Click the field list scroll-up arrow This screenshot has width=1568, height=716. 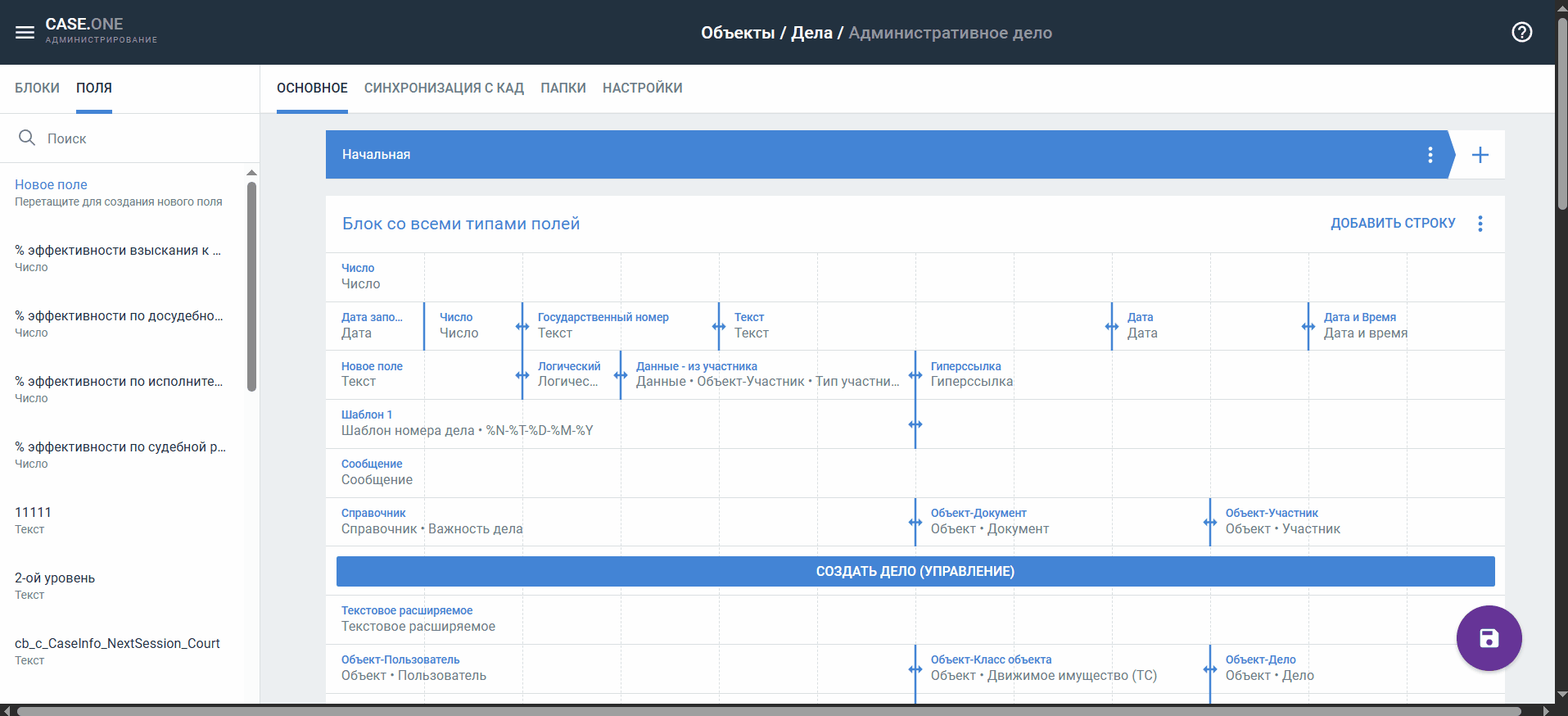[251, 173]
